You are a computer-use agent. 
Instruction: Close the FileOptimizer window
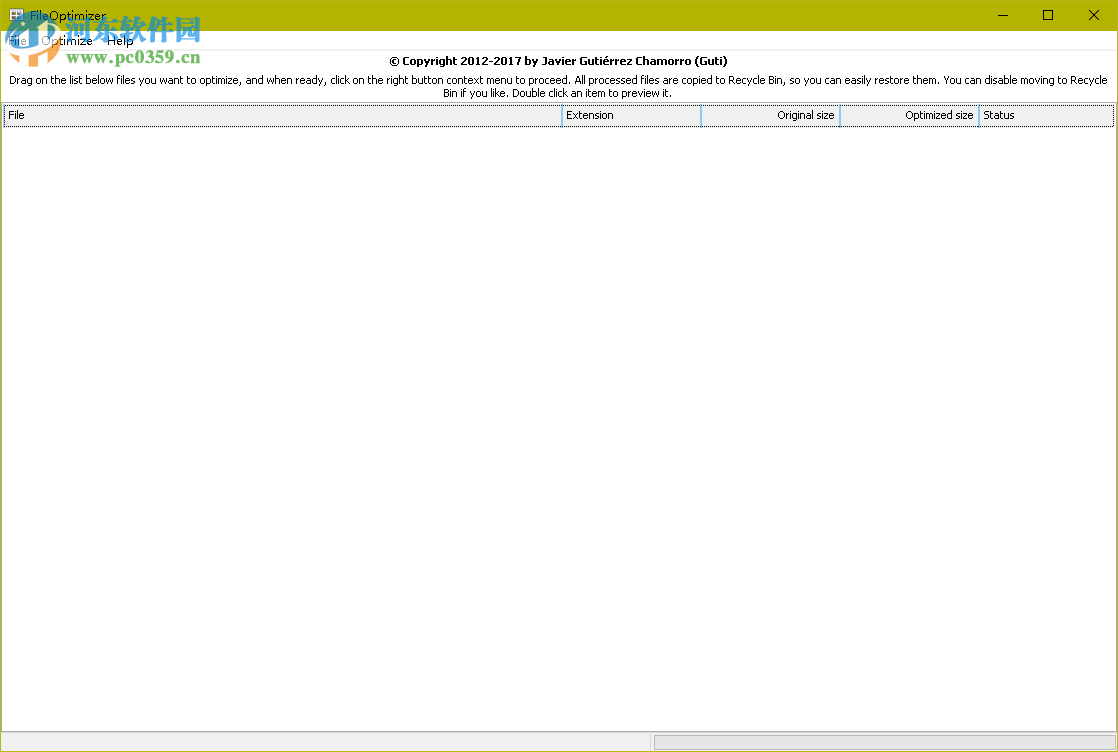coord(1093,15)
